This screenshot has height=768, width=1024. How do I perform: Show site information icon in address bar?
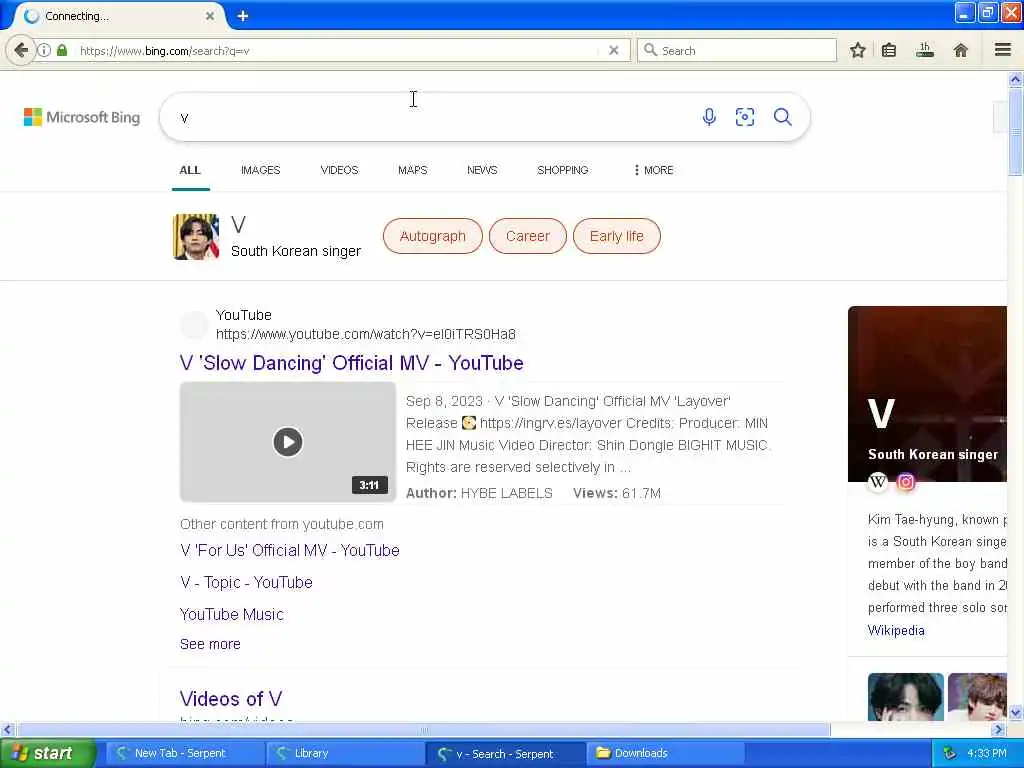pos(44,50)
